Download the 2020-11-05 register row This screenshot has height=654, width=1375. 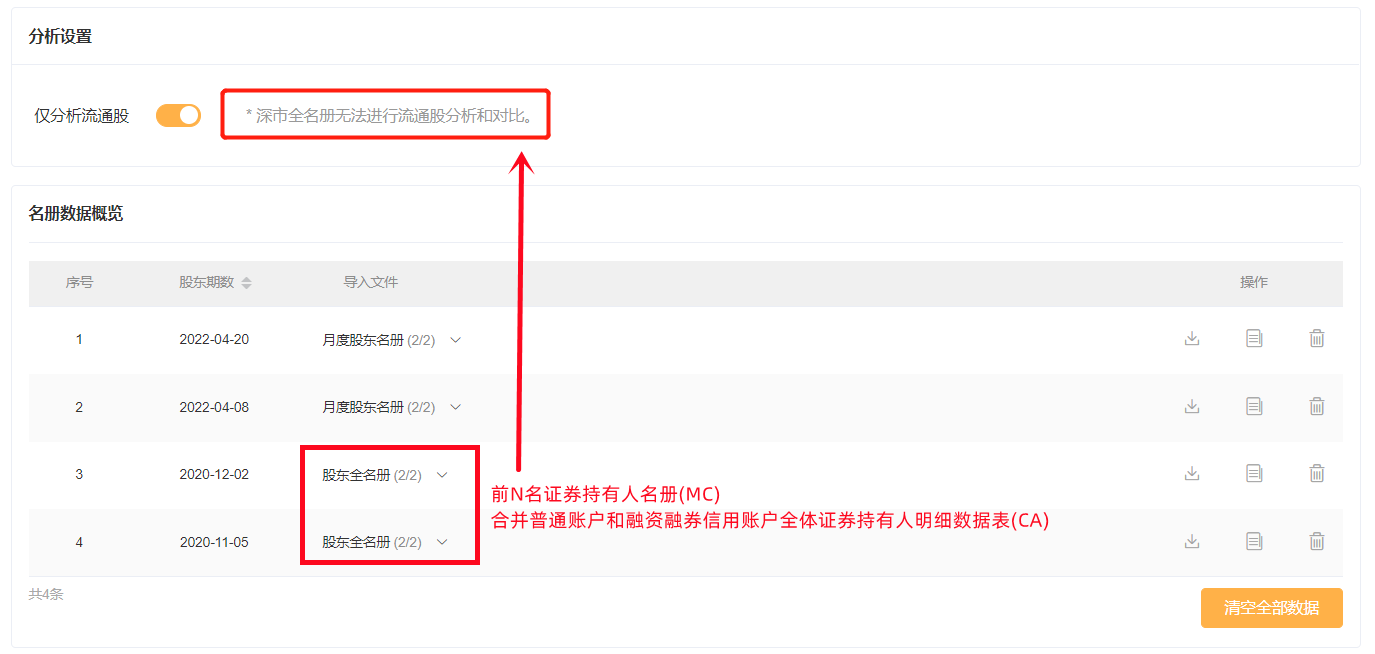pos(1191,541)
